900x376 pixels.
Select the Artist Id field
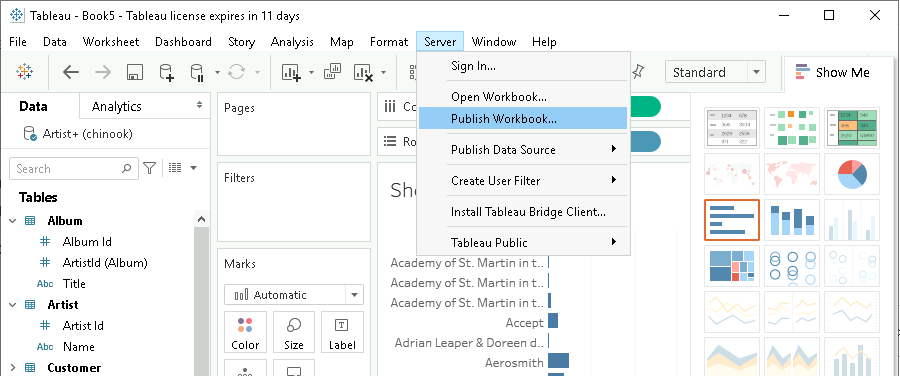click(x=83, y=325)
